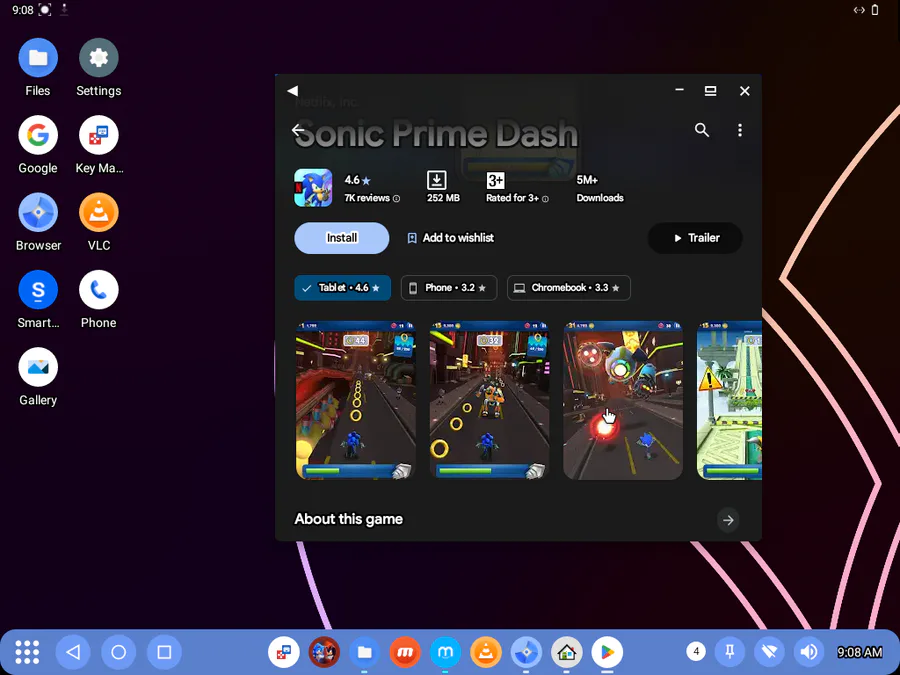This screenshot has height=675, width=900.
Task: Add the game to wishlist
Action: [451, 238]
